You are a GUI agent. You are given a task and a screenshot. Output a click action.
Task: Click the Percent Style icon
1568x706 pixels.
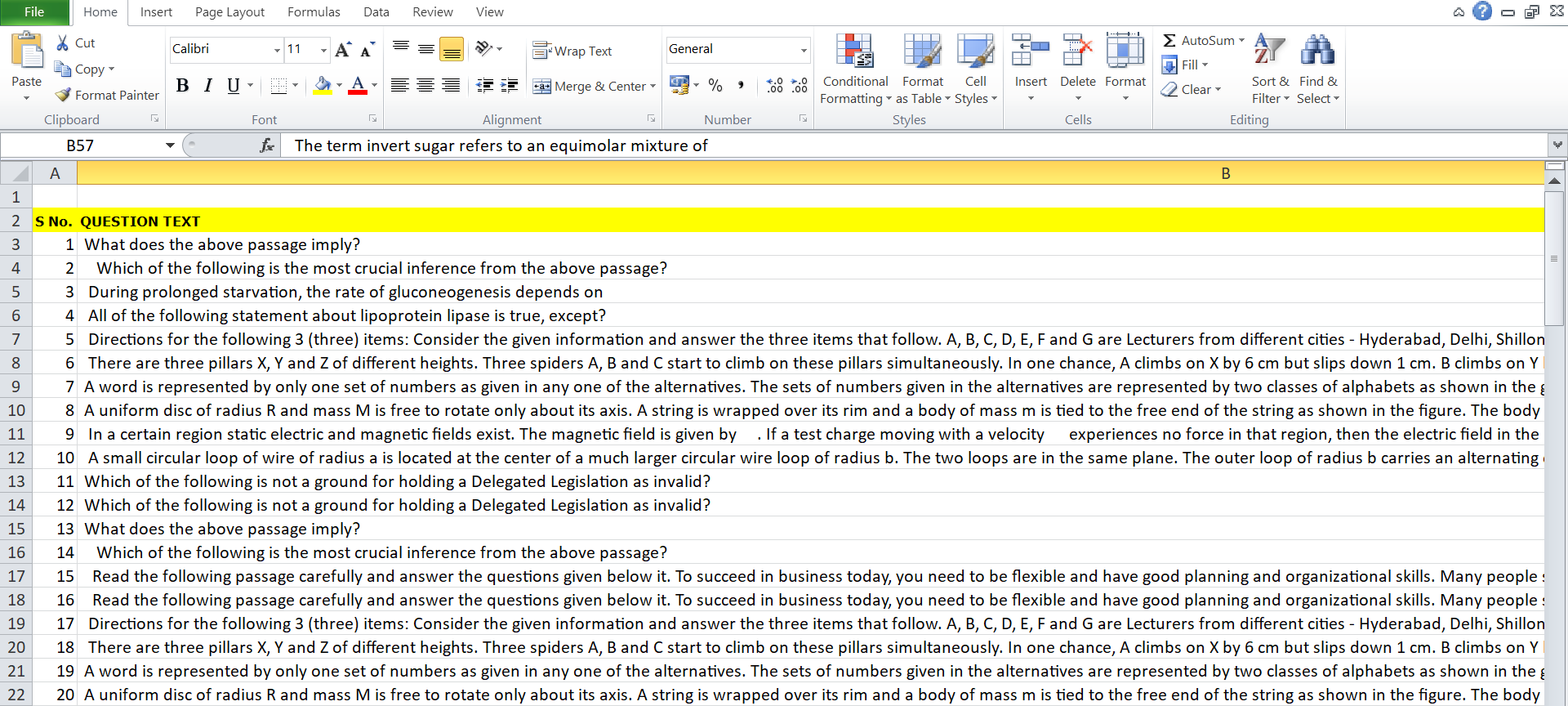(x=715, y=86)
